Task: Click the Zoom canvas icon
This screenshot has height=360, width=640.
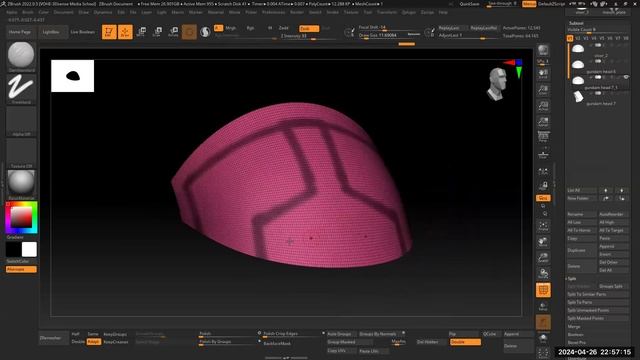Action: 543,90
